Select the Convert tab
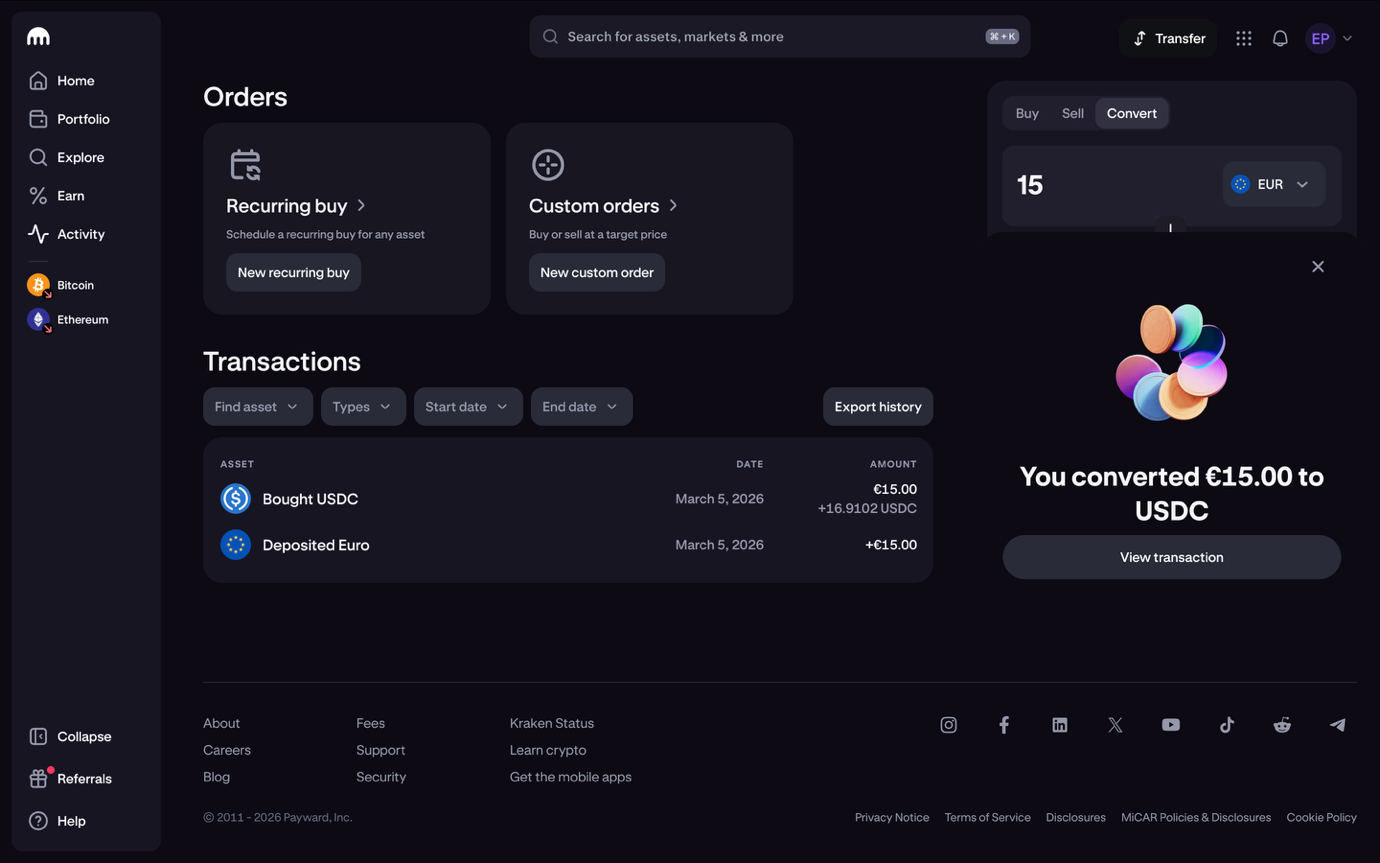This screenshot has width=1380, height=863. tap(1132, 113)
